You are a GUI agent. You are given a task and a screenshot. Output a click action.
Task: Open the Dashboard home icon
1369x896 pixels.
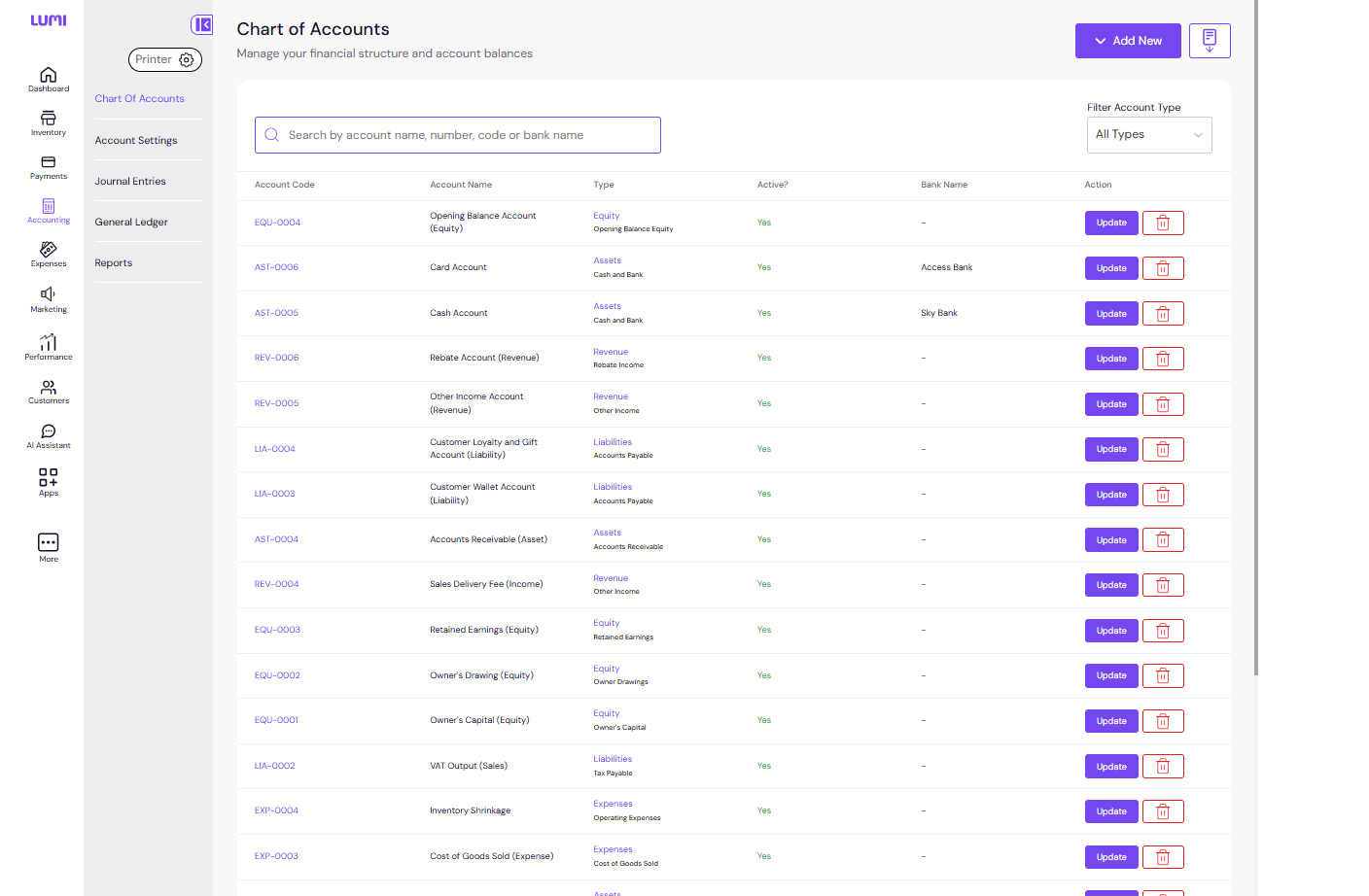(48, 75)
